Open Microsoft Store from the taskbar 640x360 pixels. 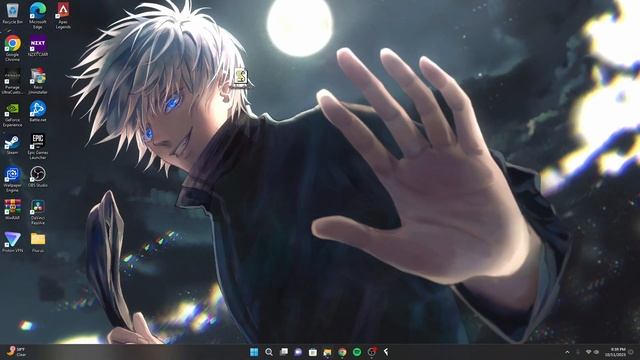pyautogui.click(x=313, y=352)
